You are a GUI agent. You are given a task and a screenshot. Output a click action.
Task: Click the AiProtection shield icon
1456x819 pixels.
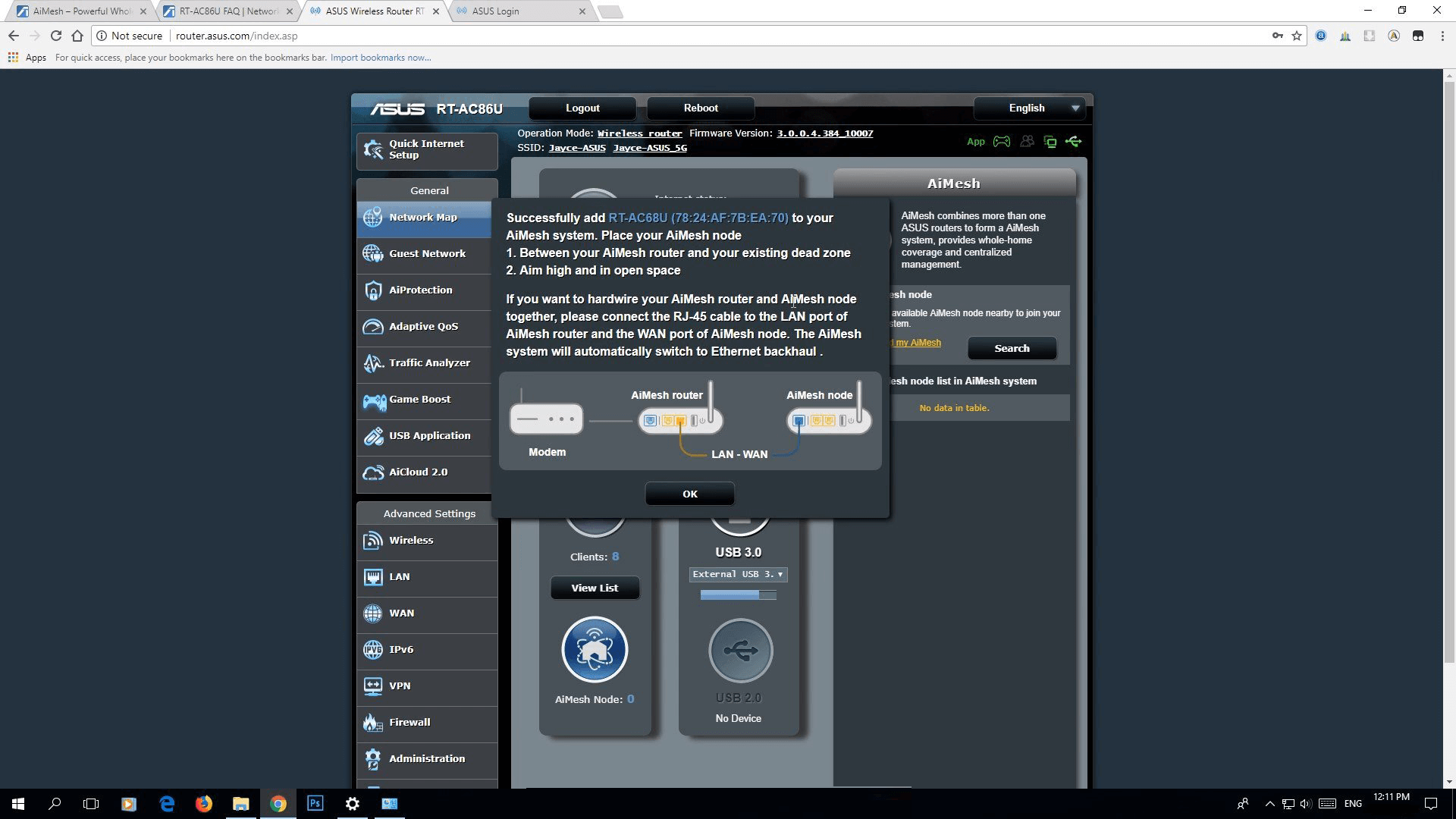(x=372, y=290)
